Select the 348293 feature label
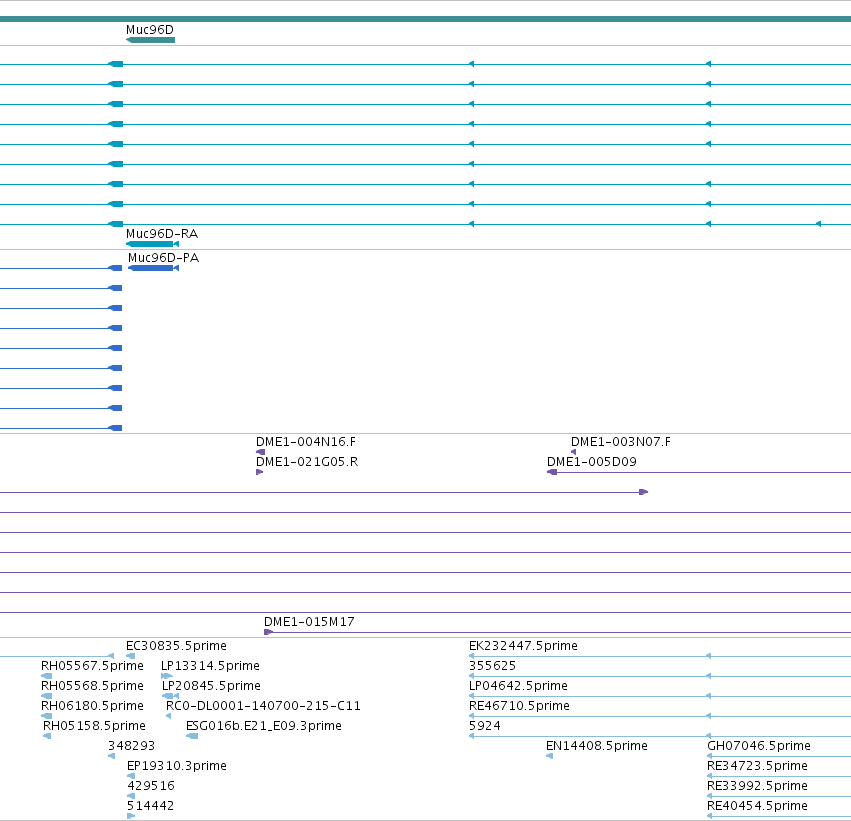Viewport: 851px width, 821px height. [131, 746]
